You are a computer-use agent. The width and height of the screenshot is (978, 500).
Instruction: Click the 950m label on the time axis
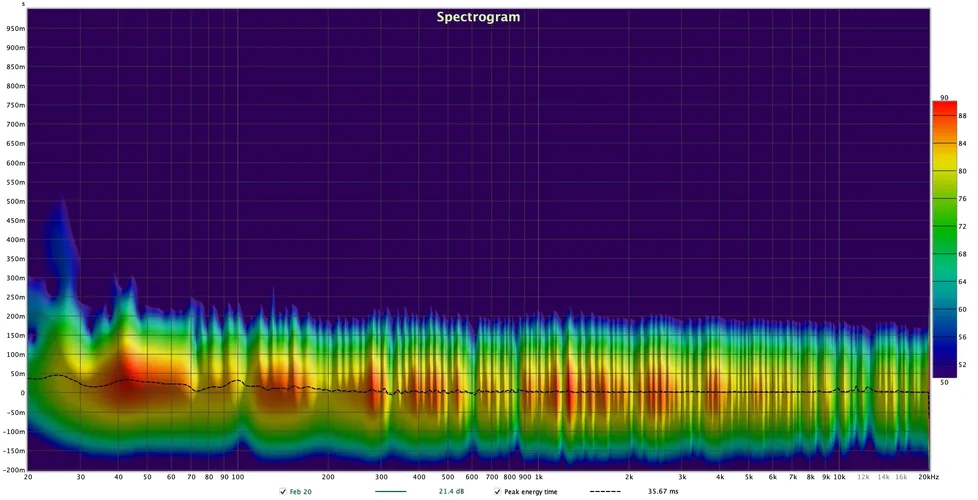[14, 29]
